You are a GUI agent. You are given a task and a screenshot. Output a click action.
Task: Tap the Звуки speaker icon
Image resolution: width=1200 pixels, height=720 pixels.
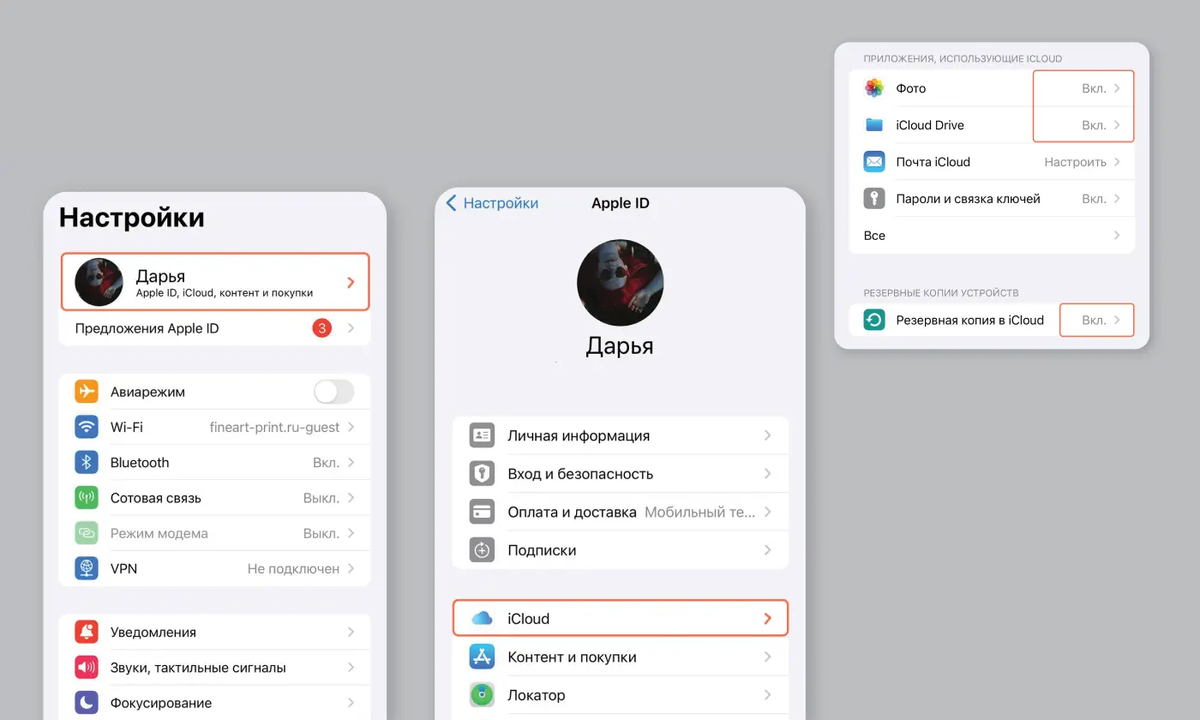[x=86, y=667]
